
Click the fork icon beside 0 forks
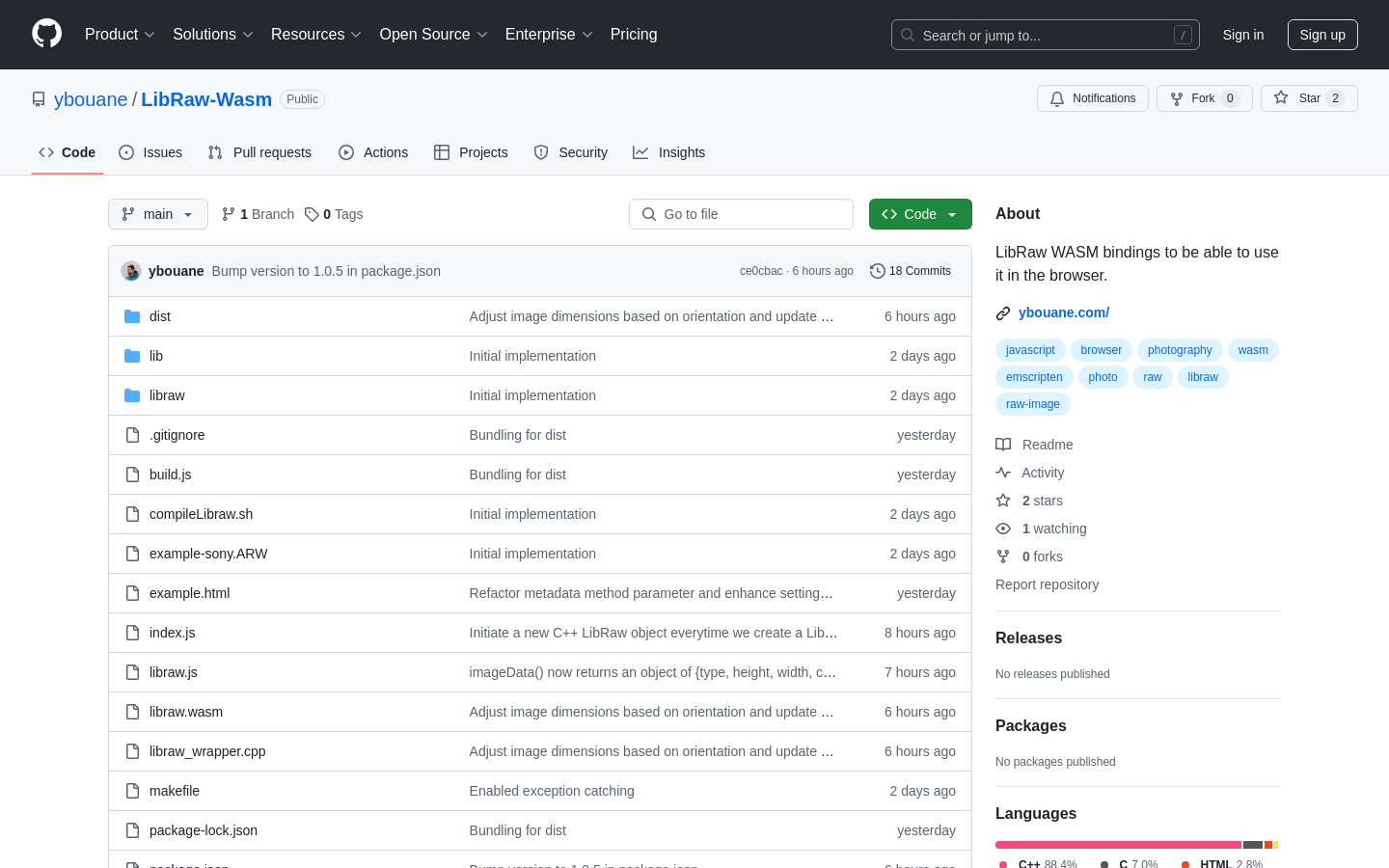coord(1003,556)
